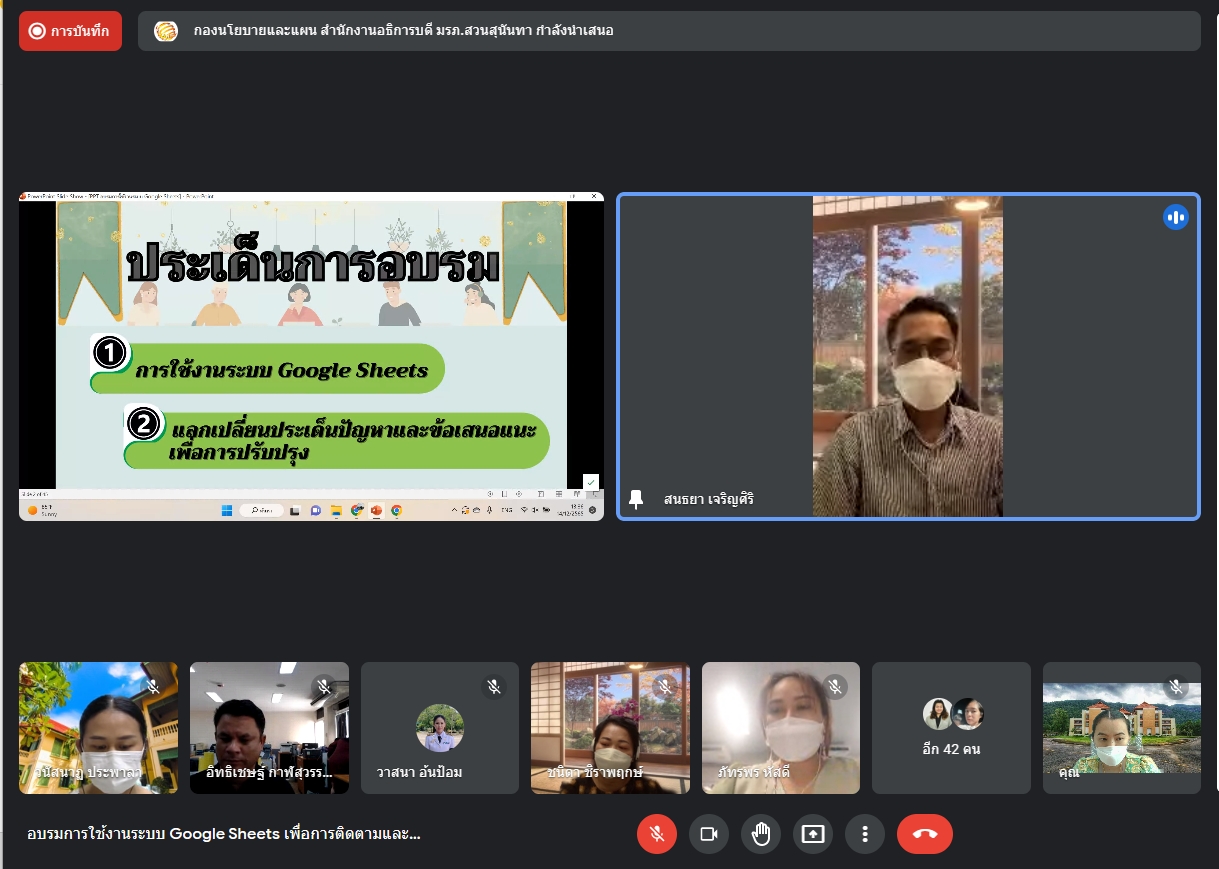Raise hand using the hand icon
This screenshot has width=1219, height=869.
point(761,834)
